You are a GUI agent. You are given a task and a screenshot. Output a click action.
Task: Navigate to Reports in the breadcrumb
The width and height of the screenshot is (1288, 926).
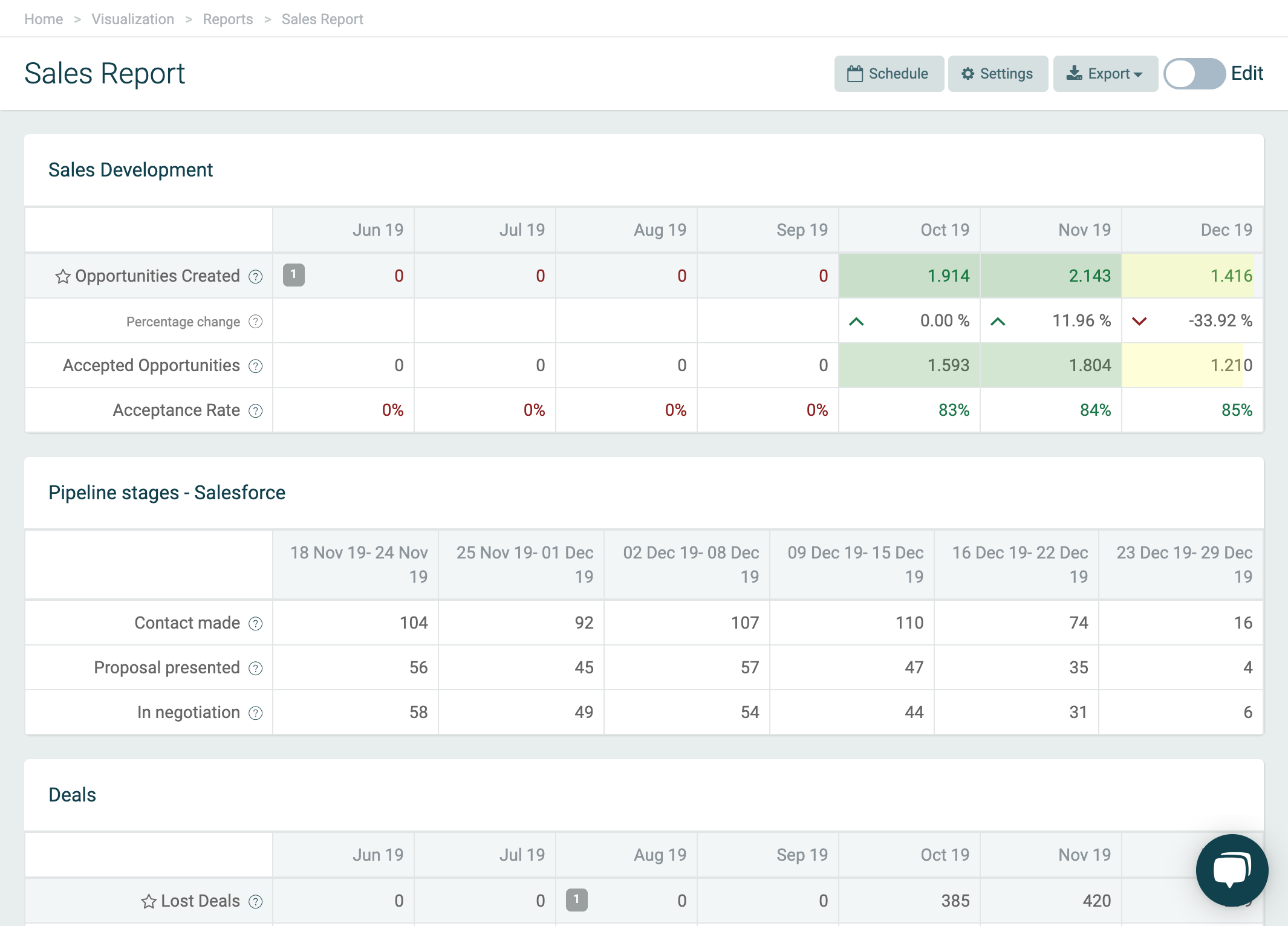click(228, 19)
